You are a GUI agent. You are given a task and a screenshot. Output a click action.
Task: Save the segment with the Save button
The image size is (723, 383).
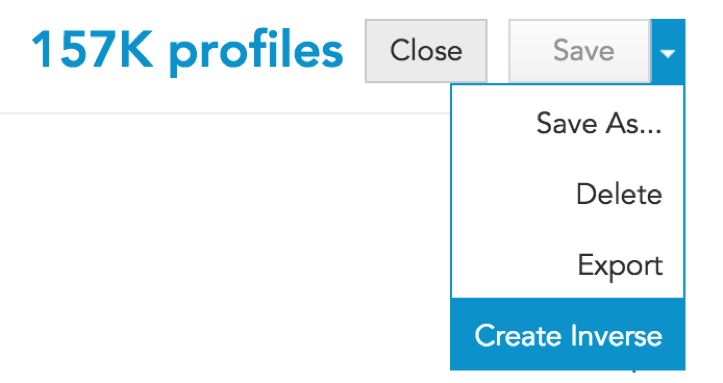(580, 51)
